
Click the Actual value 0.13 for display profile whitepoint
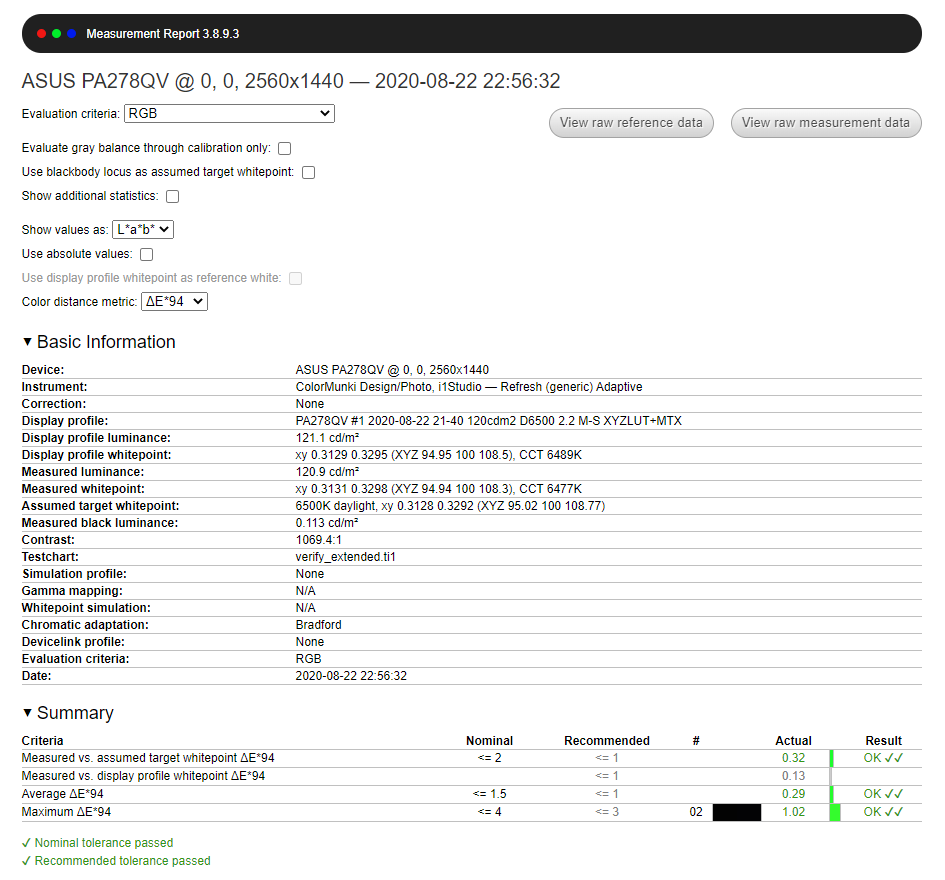click(x=793, y=776)
